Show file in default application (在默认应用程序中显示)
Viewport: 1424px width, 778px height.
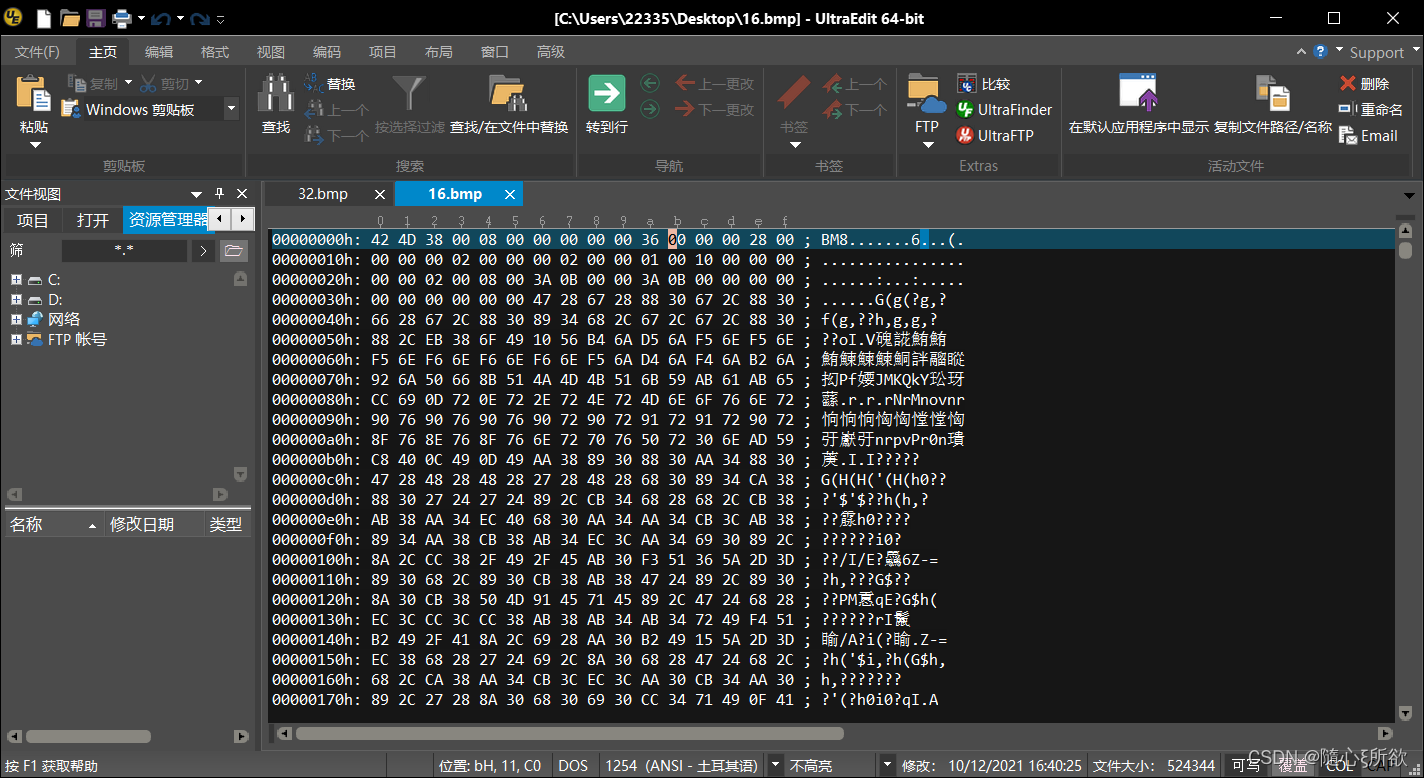pos(1138,105)
